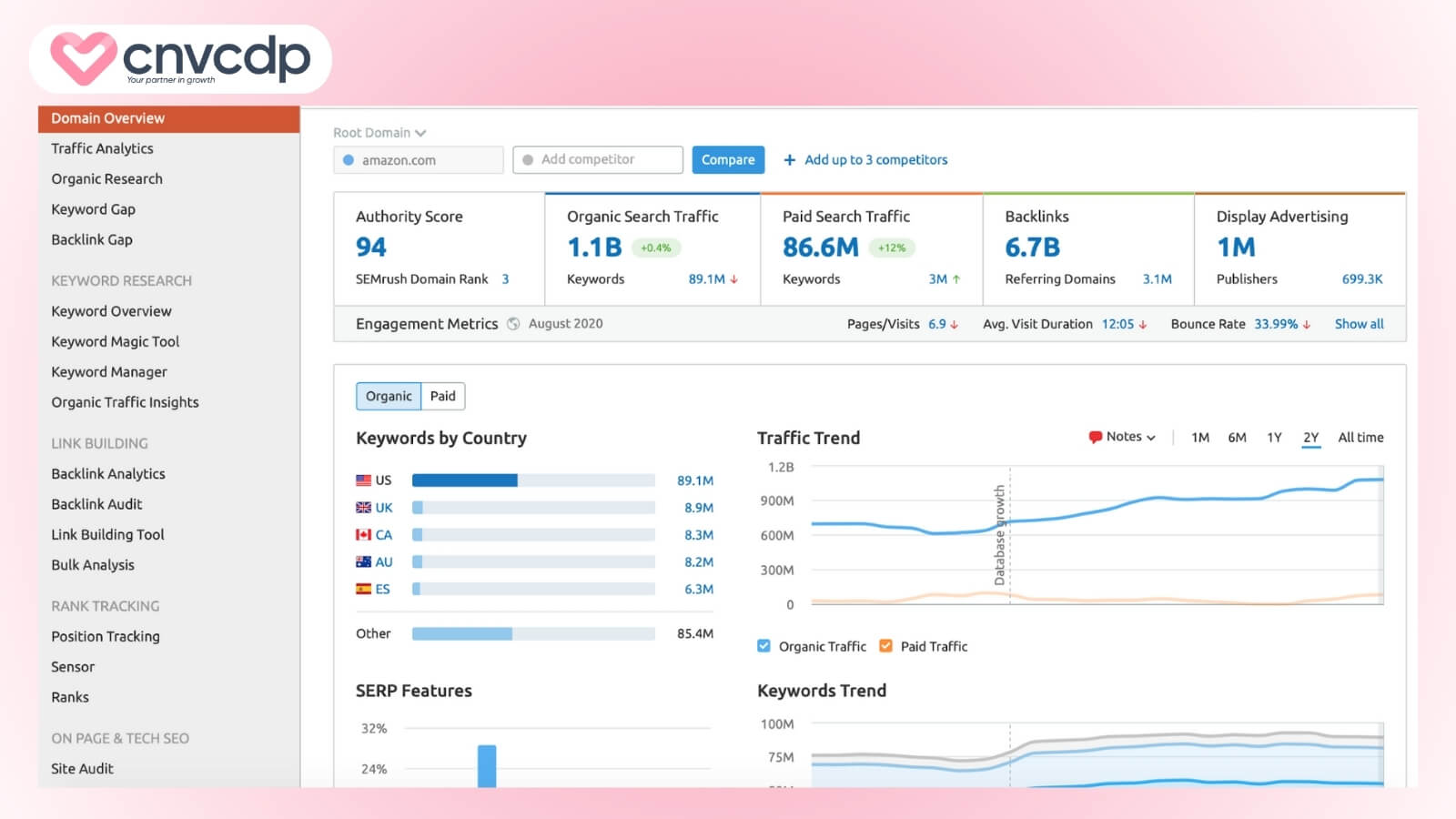Open the Root Domain dropdown

coord(379,133)
